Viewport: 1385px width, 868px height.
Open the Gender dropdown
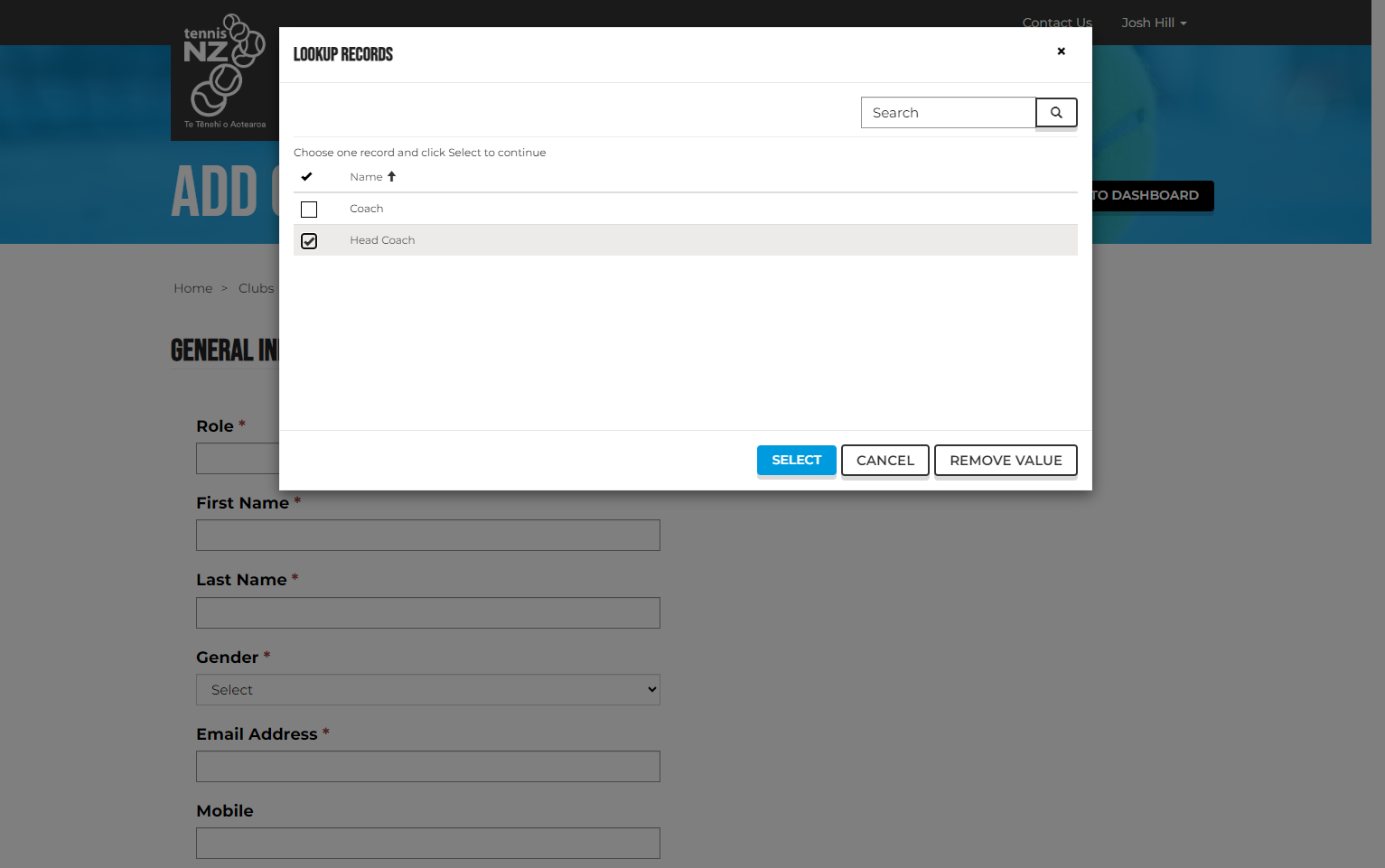tap(428, 690)
